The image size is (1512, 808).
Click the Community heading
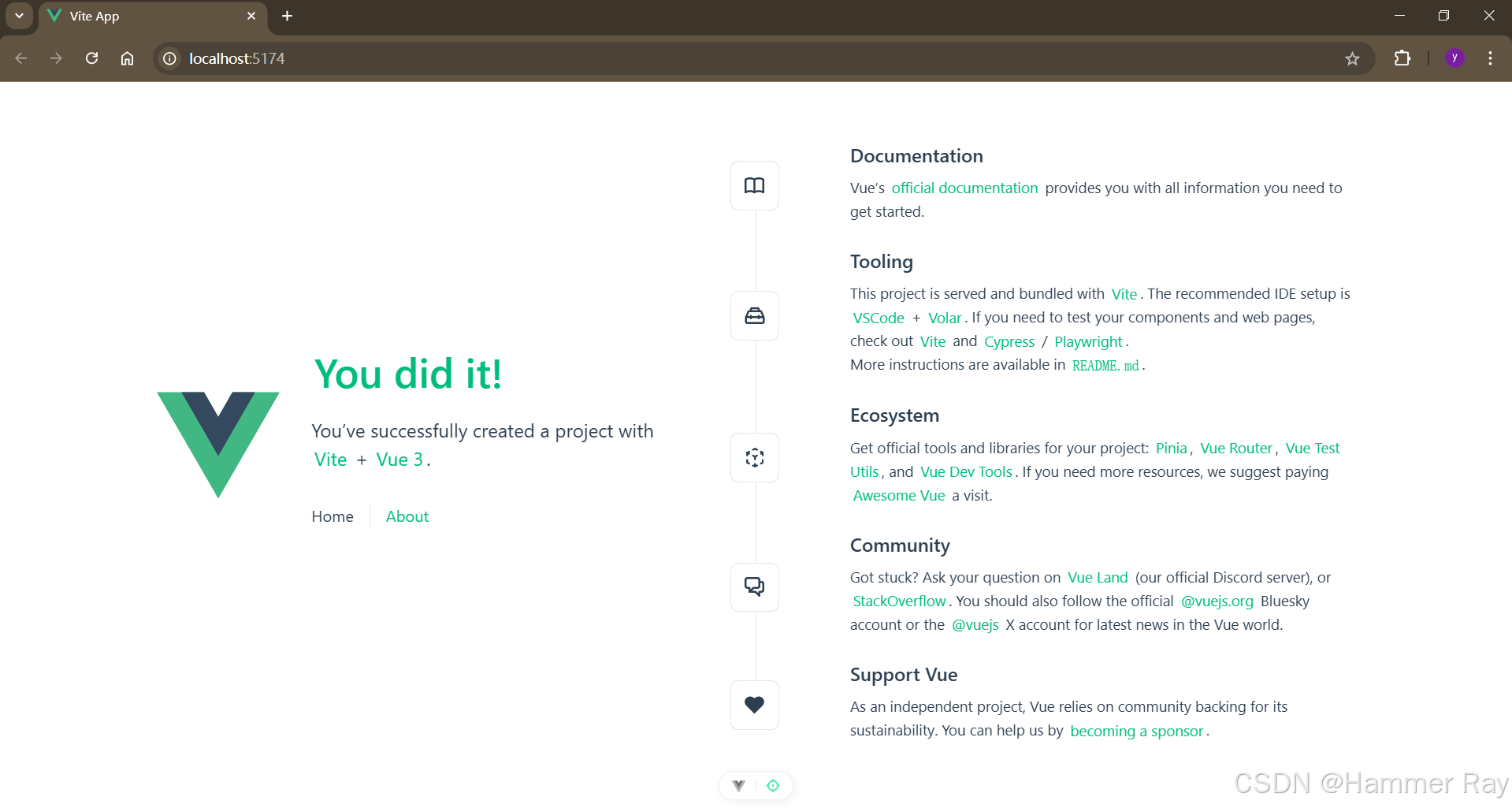click(x=900, y=545)
